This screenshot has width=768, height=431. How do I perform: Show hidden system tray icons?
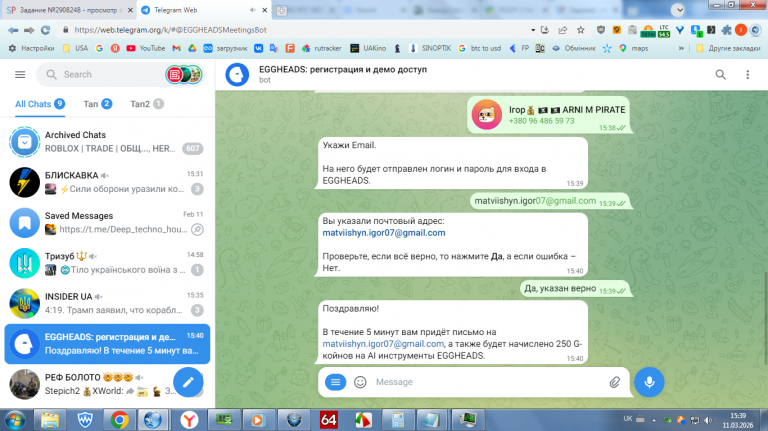654,420
